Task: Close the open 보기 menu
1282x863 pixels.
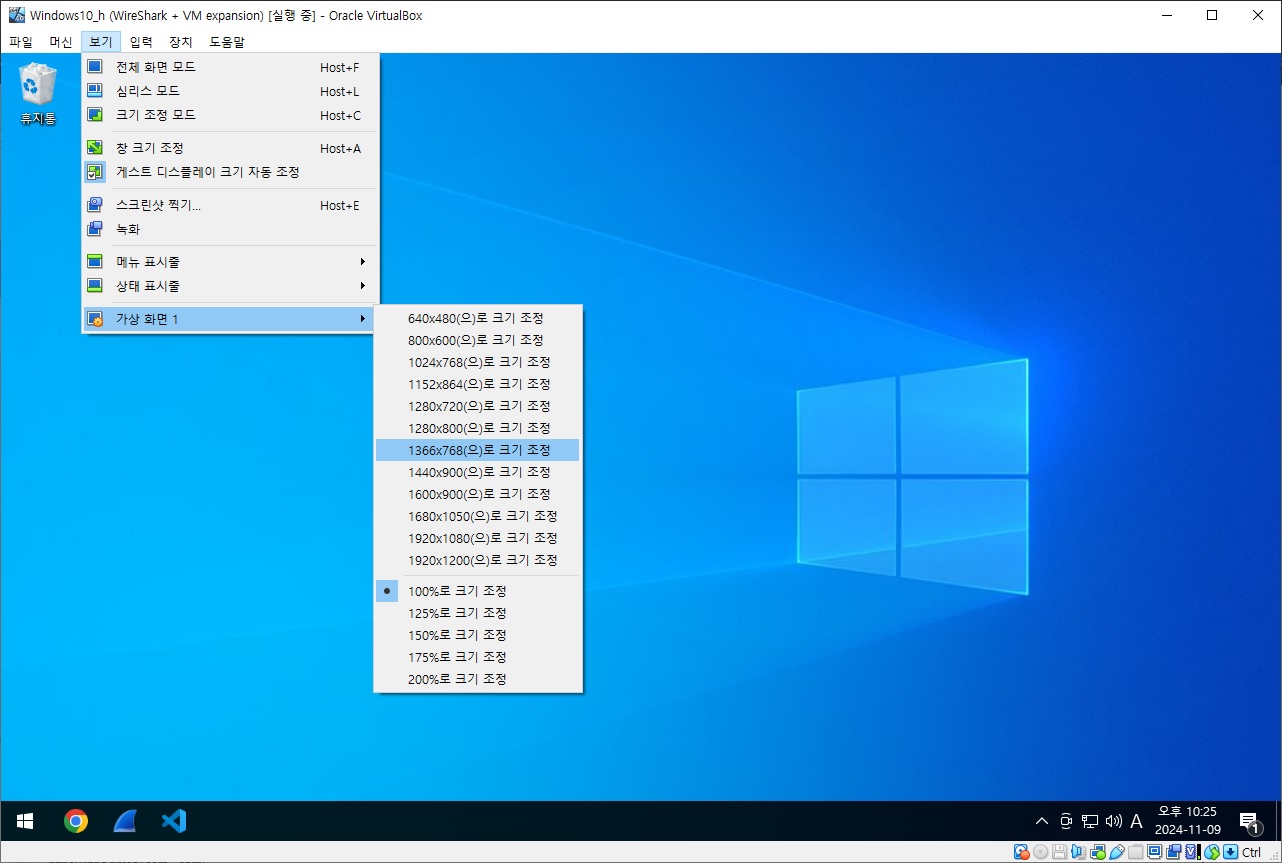Action: 101,42
